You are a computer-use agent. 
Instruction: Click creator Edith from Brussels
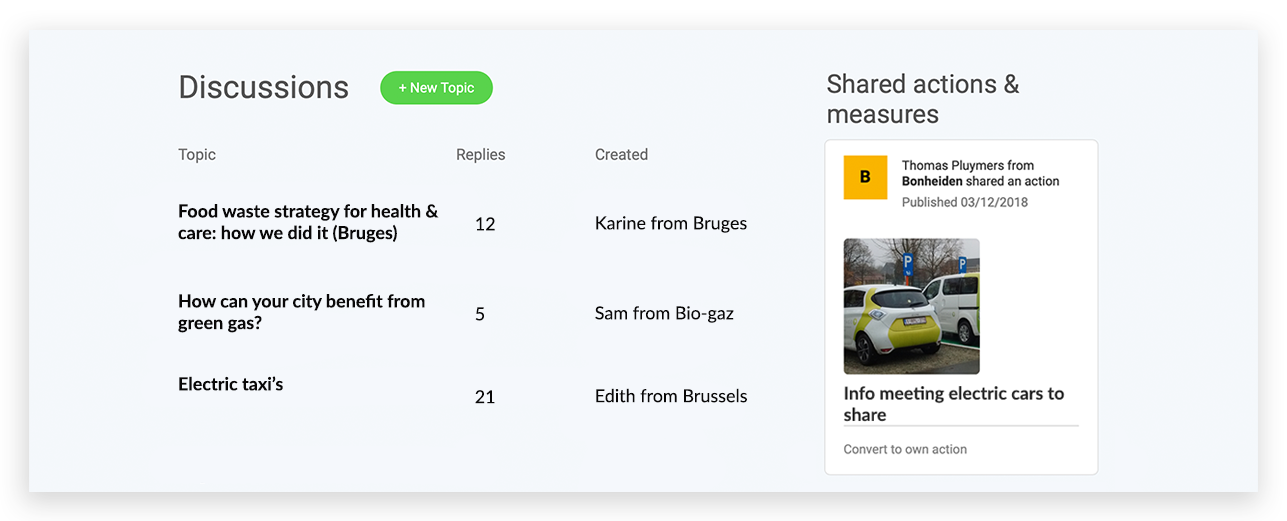point(671,396)
